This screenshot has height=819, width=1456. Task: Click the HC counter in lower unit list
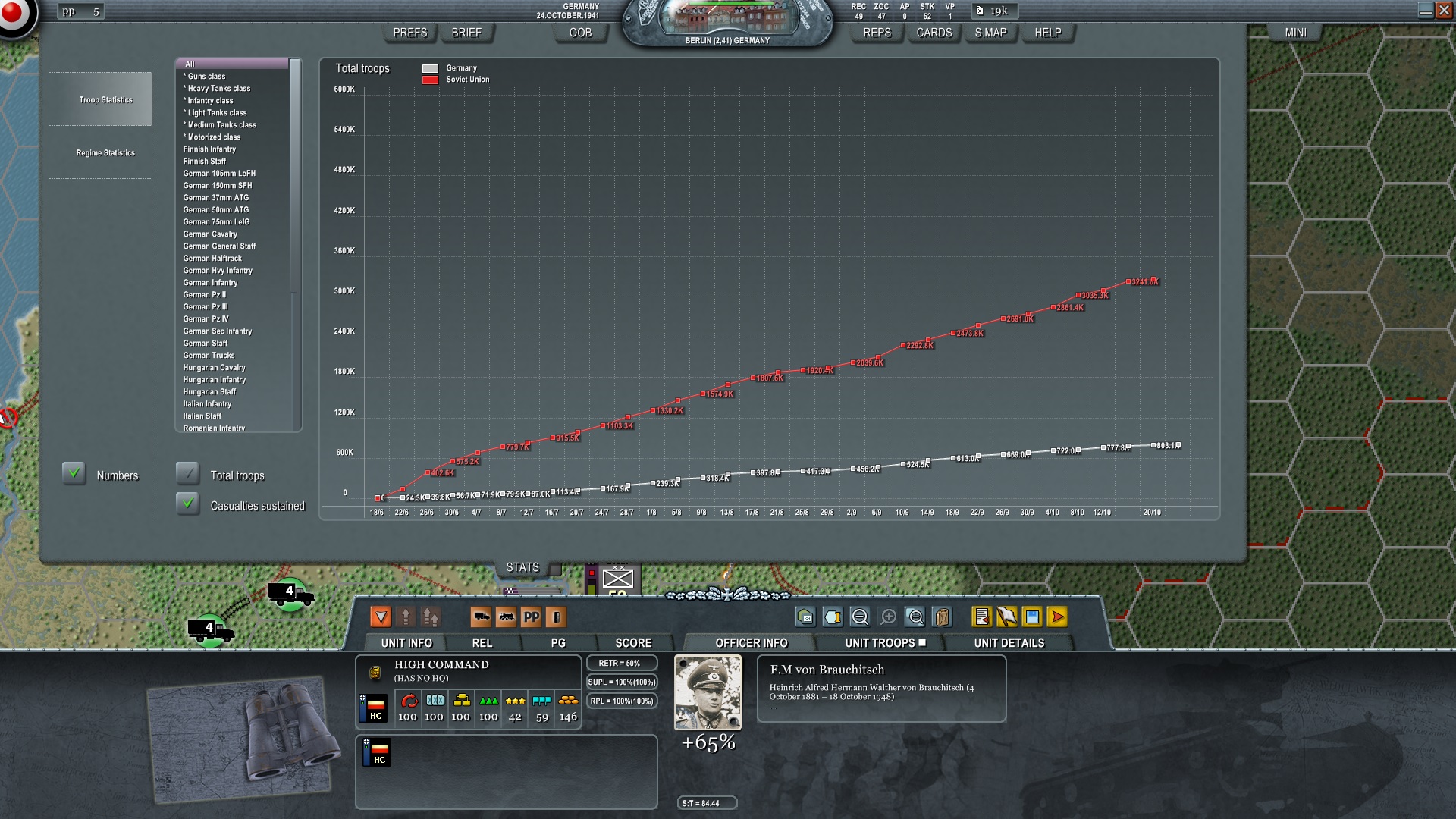(x=378, y=752)
